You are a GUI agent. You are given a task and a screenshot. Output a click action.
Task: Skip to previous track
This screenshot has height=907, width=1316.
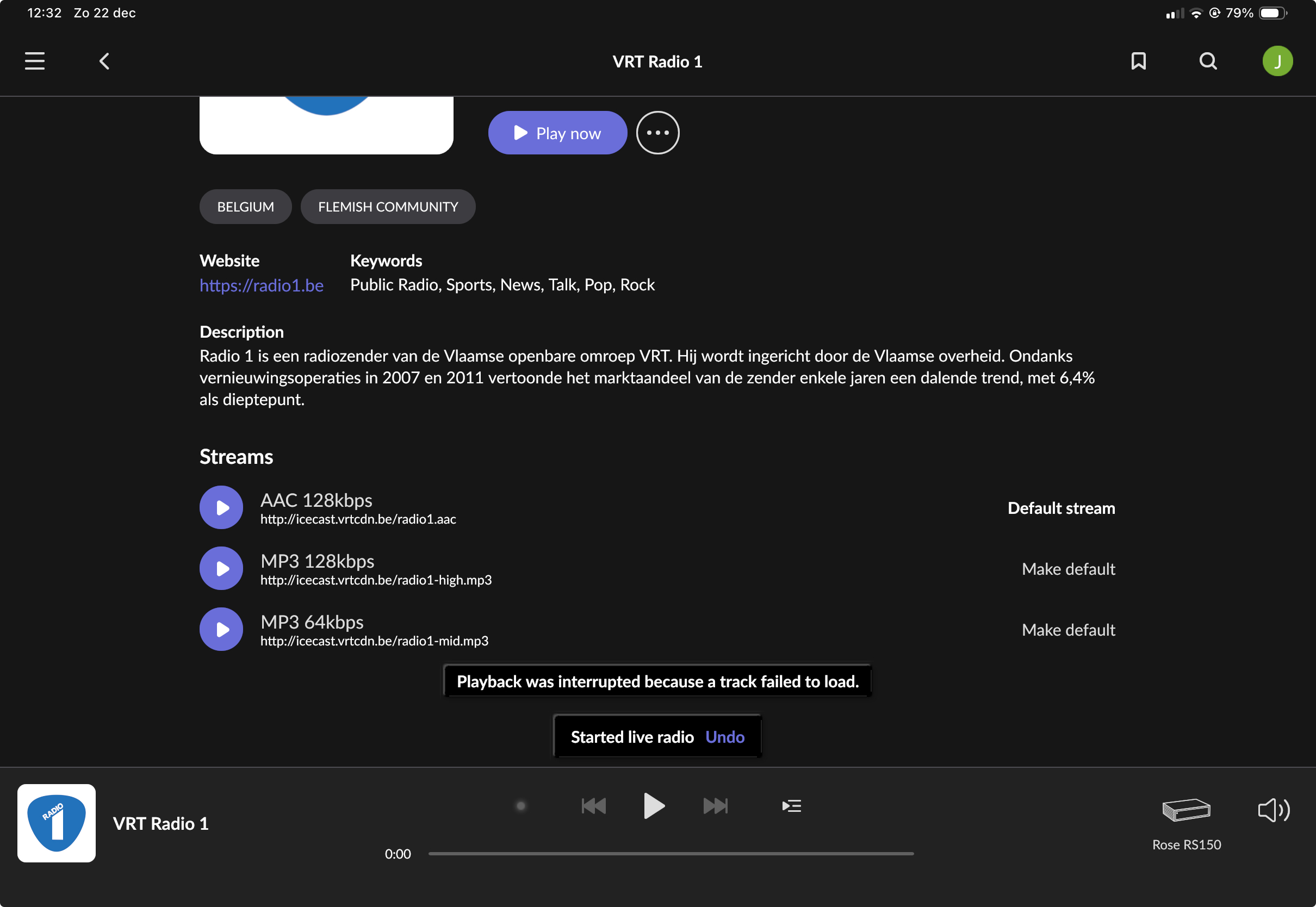click(x=594, y=806)
